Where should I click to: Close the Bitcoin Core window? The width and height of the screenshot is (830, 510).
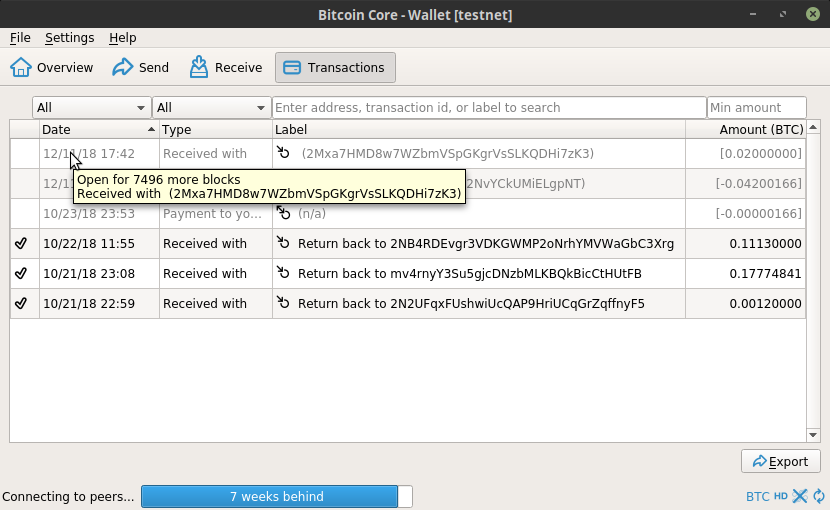click(x=813, y=14)
